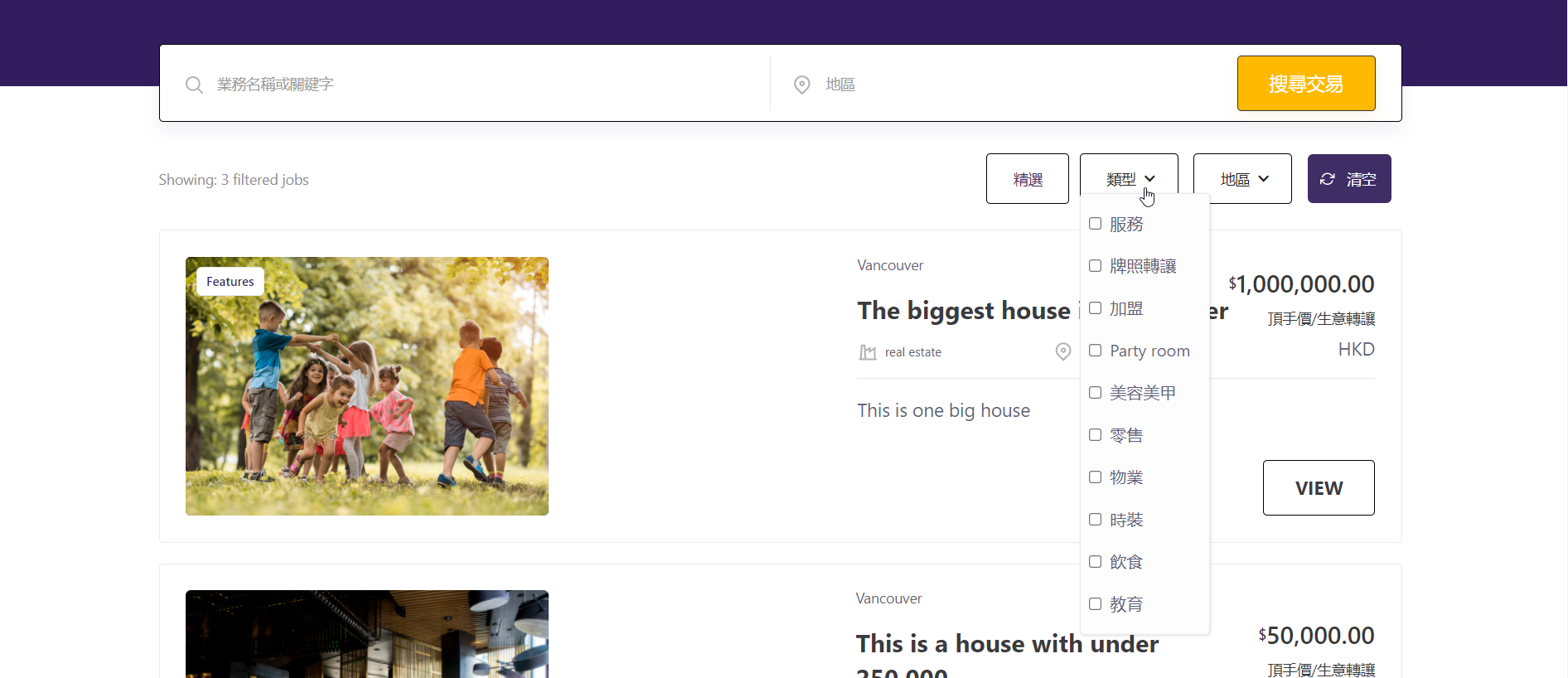1568x678 pixels.
Task: Tick the 物業 checkbox
Action: click(x=1095, y=477)
